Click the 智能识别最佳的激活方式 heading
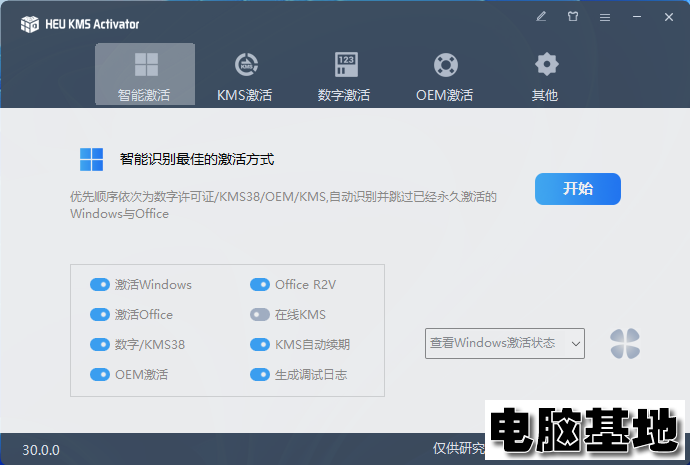 click(197, 159)
